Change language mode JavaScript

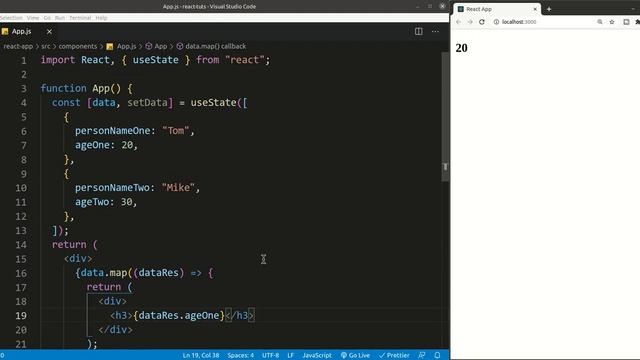click(x=317, y=356)
